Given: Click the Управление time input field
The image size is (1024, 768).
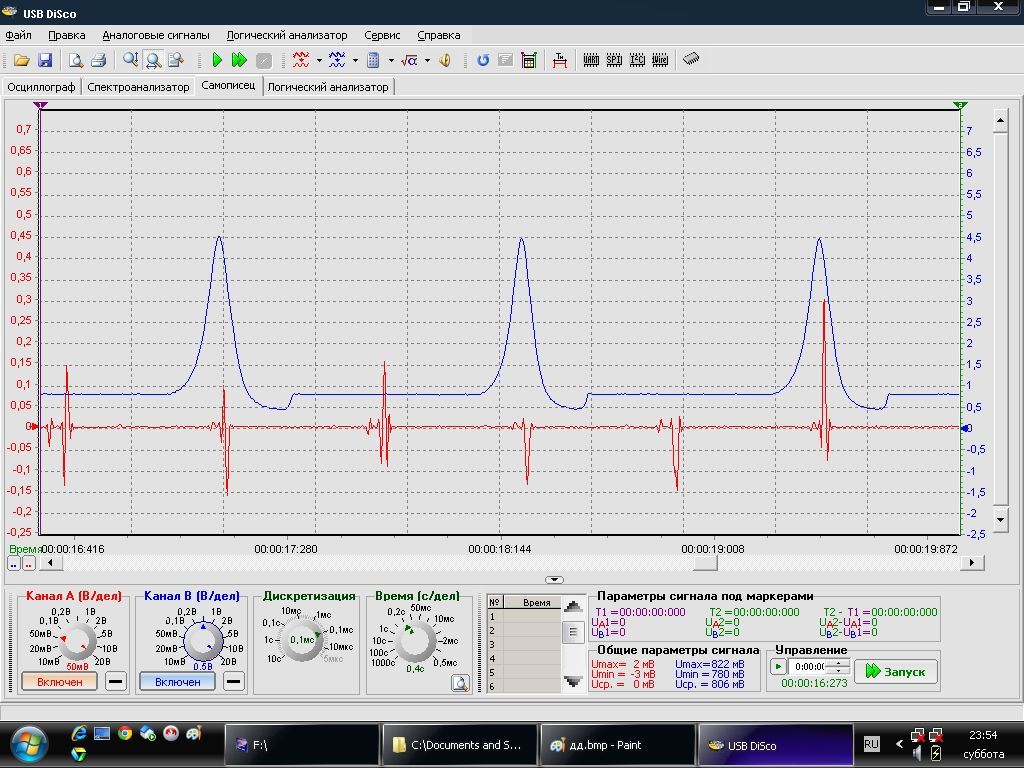Looking at the screenshot, I should 809,667.
